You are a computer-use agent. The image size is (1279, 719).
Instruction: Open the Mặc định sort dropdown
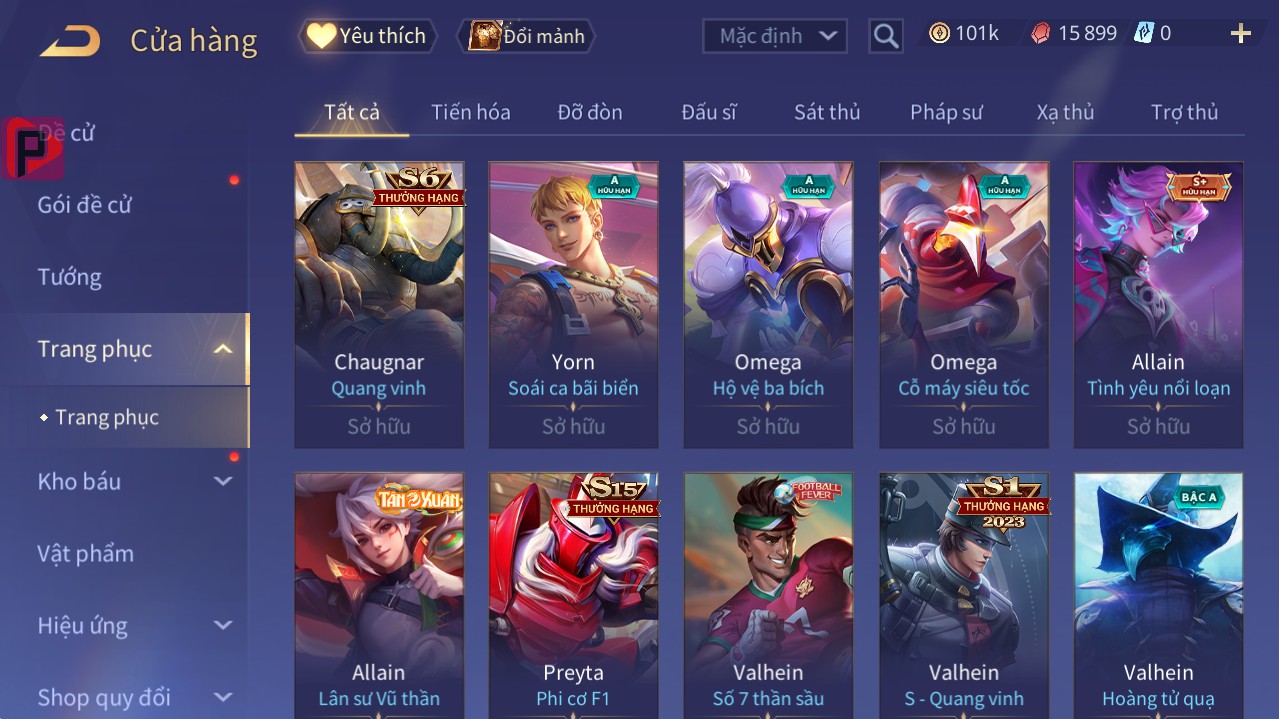coord(775,36)
